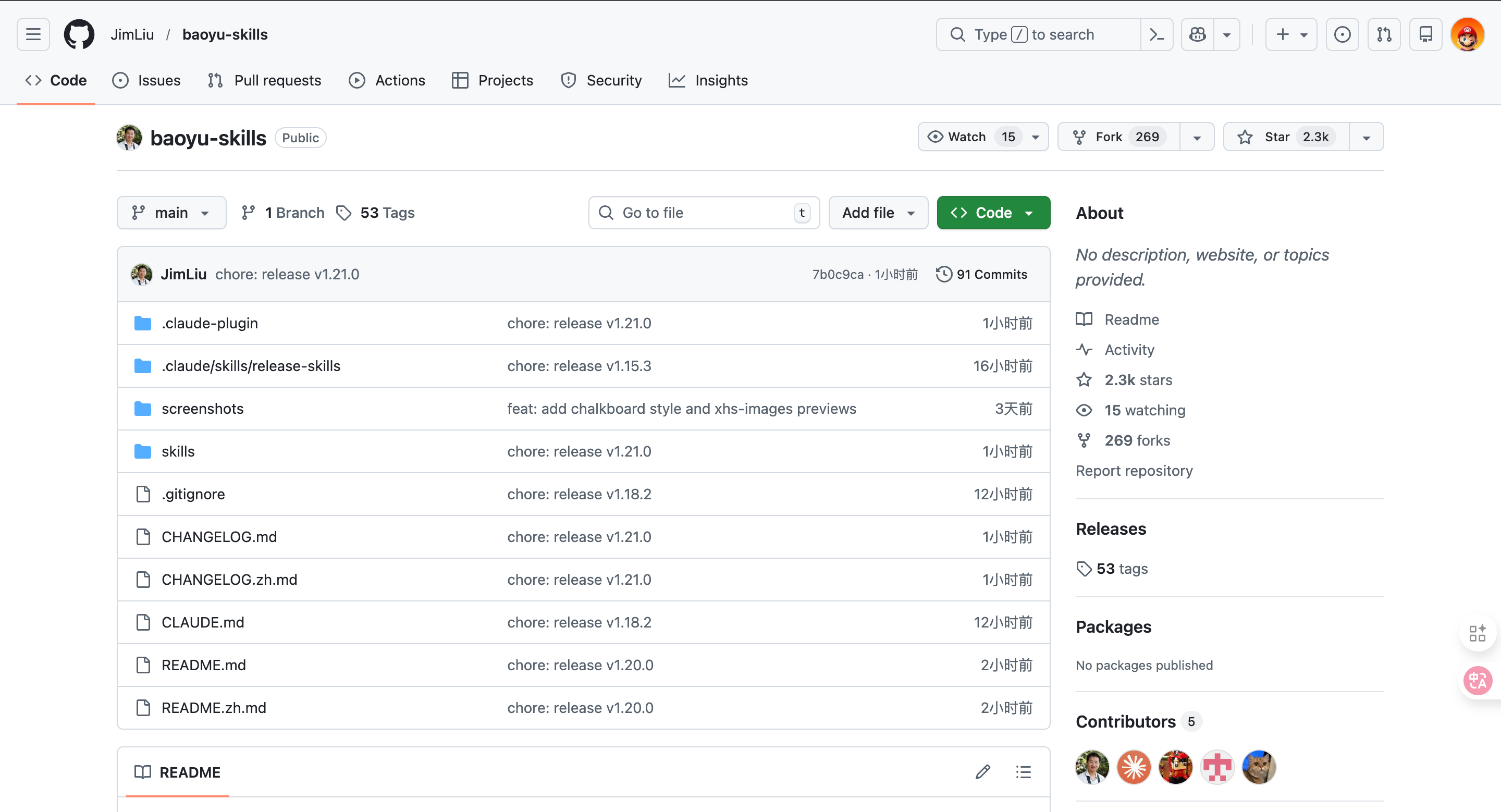1501x812 pixels.
Task: Open the hamburger navigation menu
Action: tap(33, 34)
